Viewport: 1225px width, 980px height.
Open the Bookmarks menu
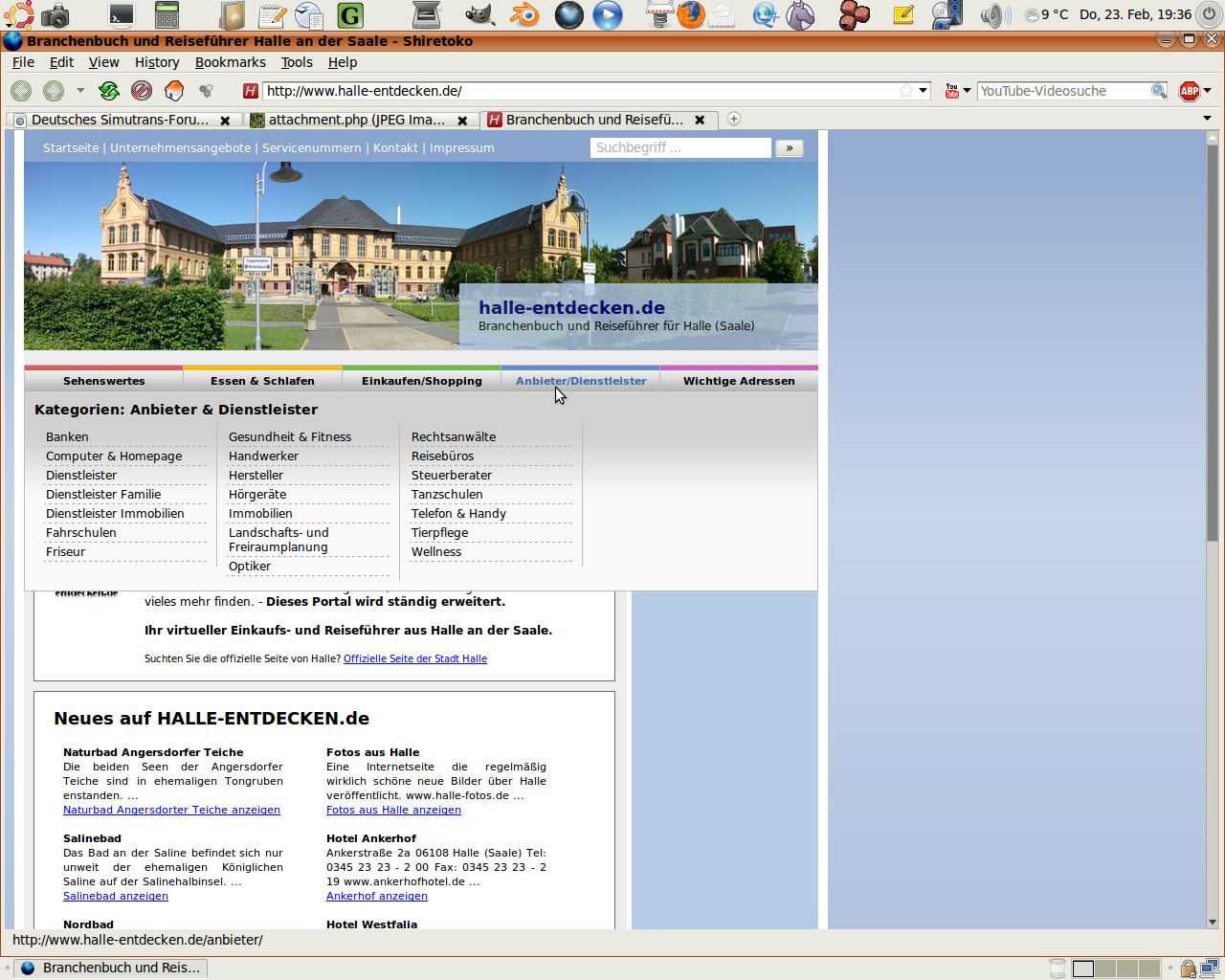(x=230, y=62)
